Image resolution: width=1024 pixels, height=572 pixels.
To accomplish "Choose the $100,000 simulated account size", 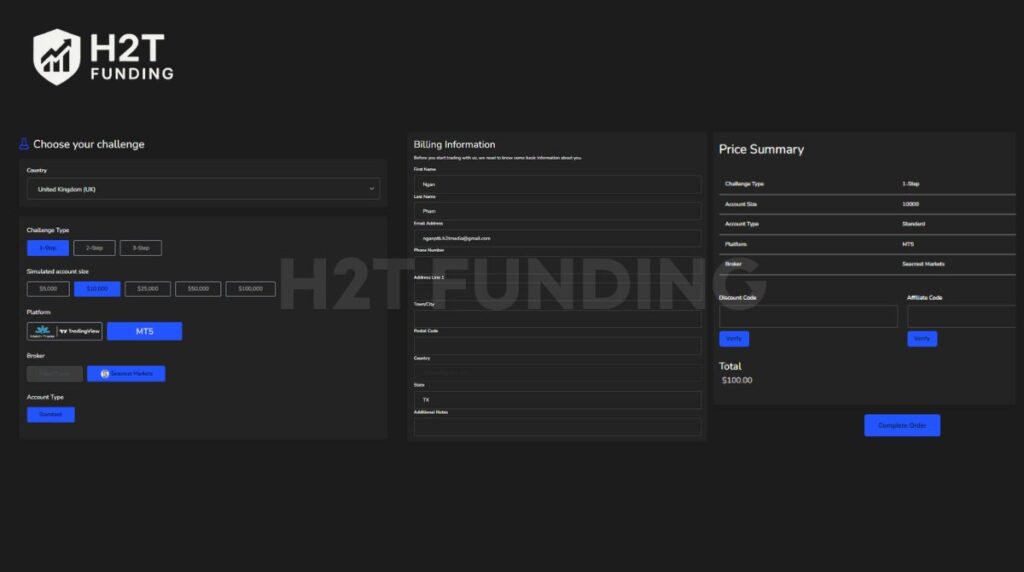I will point(250,289).
